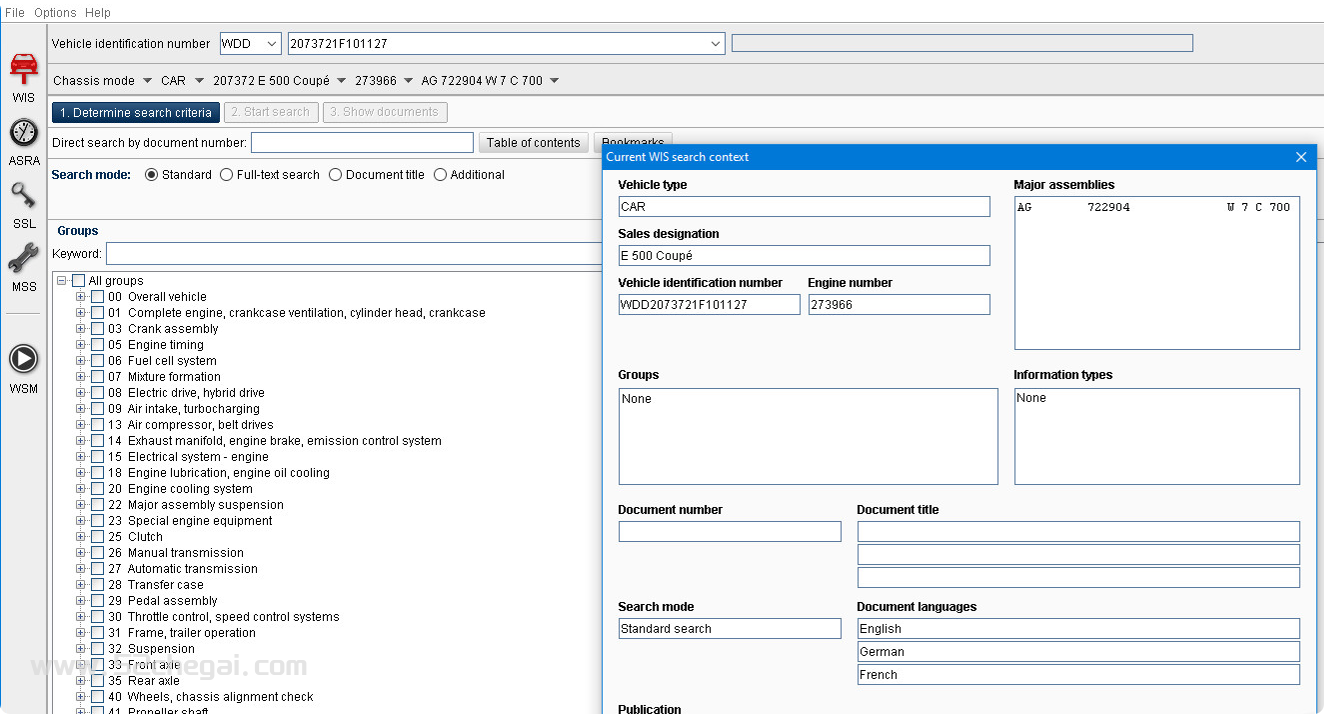Click the Direct search document number field
The image size is (1324, 714).
pos(362,143)
